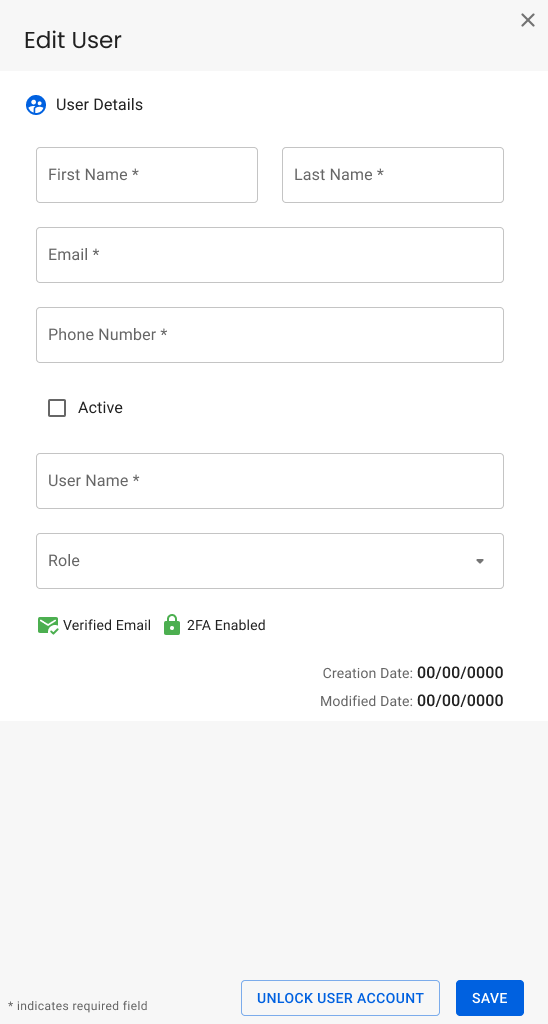This screenshot has width=548, height=1024.
Task: Expand the Role selection field
Action: click(270, 561)
